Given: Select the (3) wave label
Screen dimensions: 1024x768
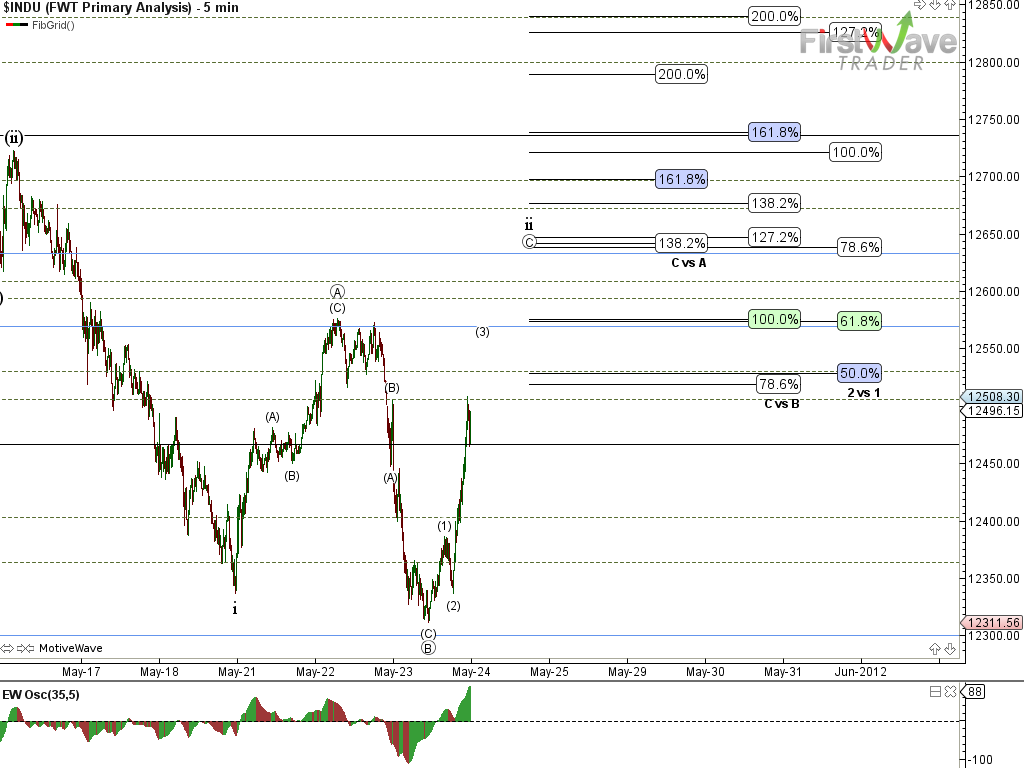Looking at the screenshot, I should tap(482, 332).
